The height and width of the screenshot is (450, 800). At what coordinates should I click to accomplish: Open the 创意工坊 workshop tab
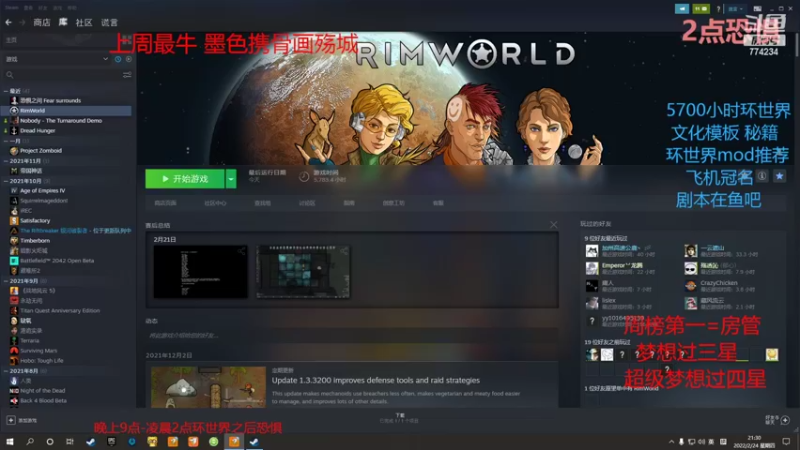click(x=393, y=203)
